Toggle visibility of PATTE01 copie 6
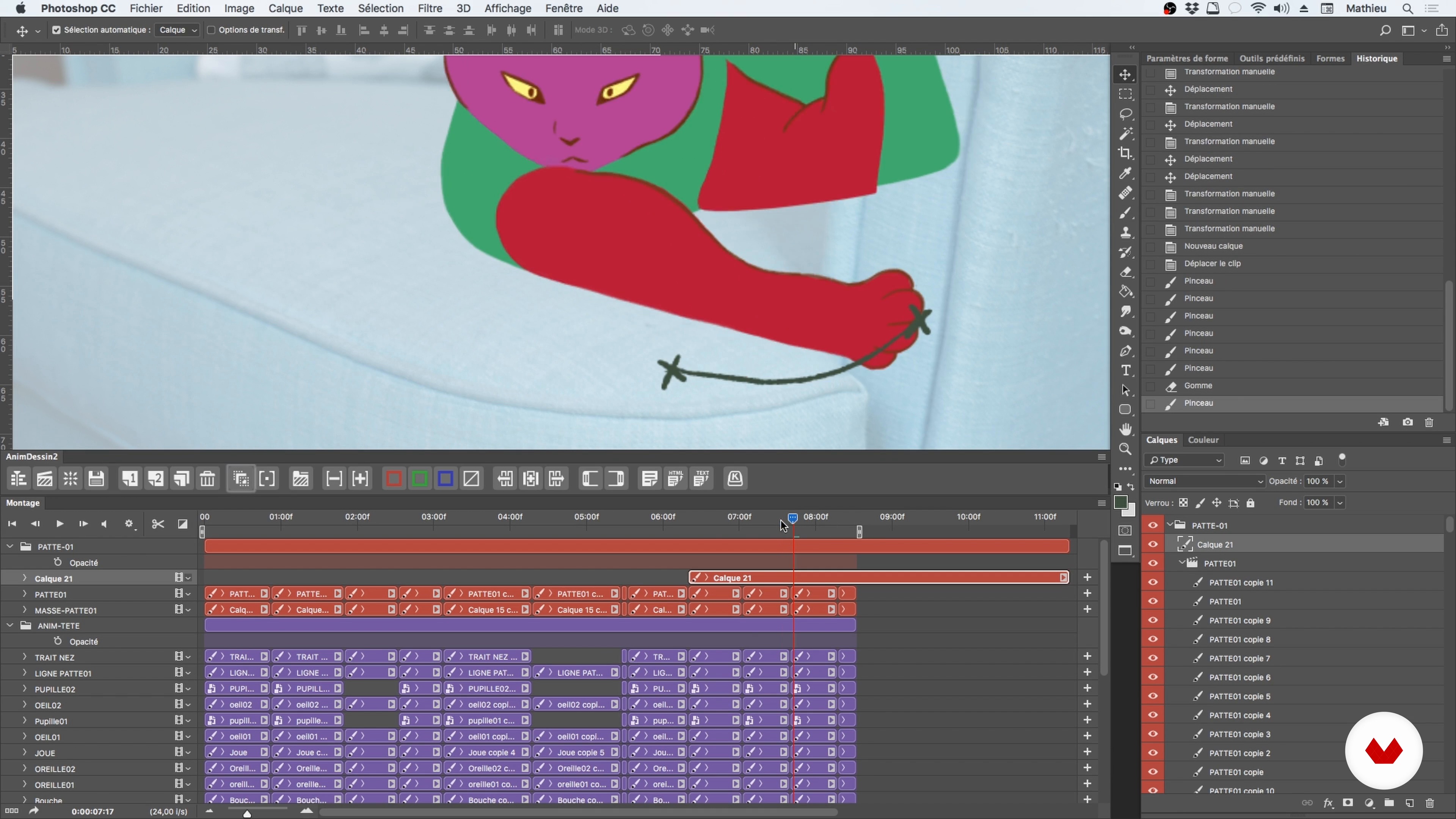The width and height of the screenshot is (1456, 819). click(1153, 677)
